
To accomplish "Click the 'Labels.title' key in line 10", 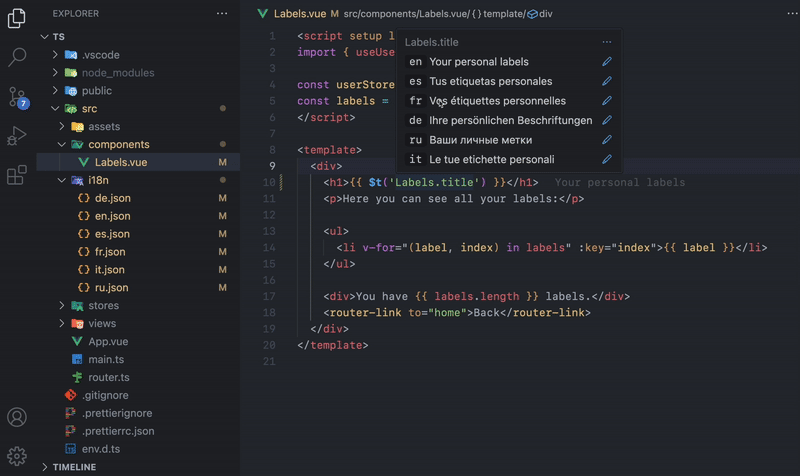I will point(434,183).
